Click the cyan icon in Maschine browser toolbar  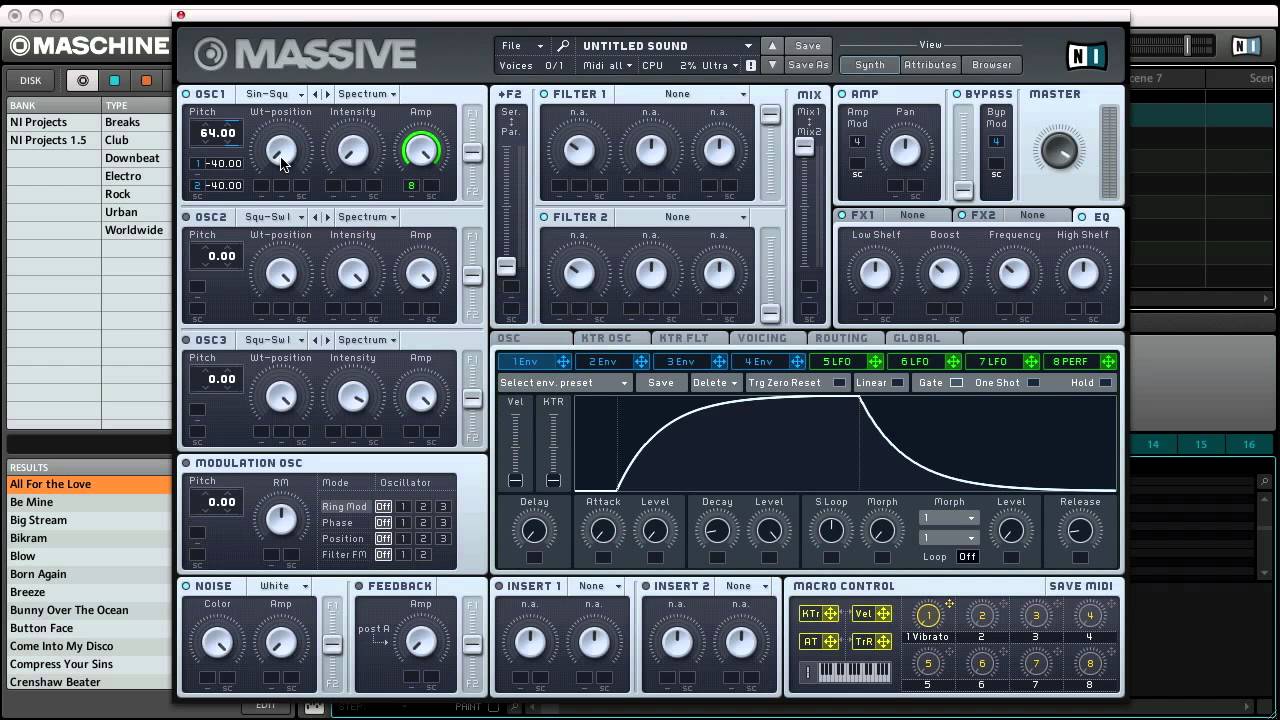pos(114,81)
